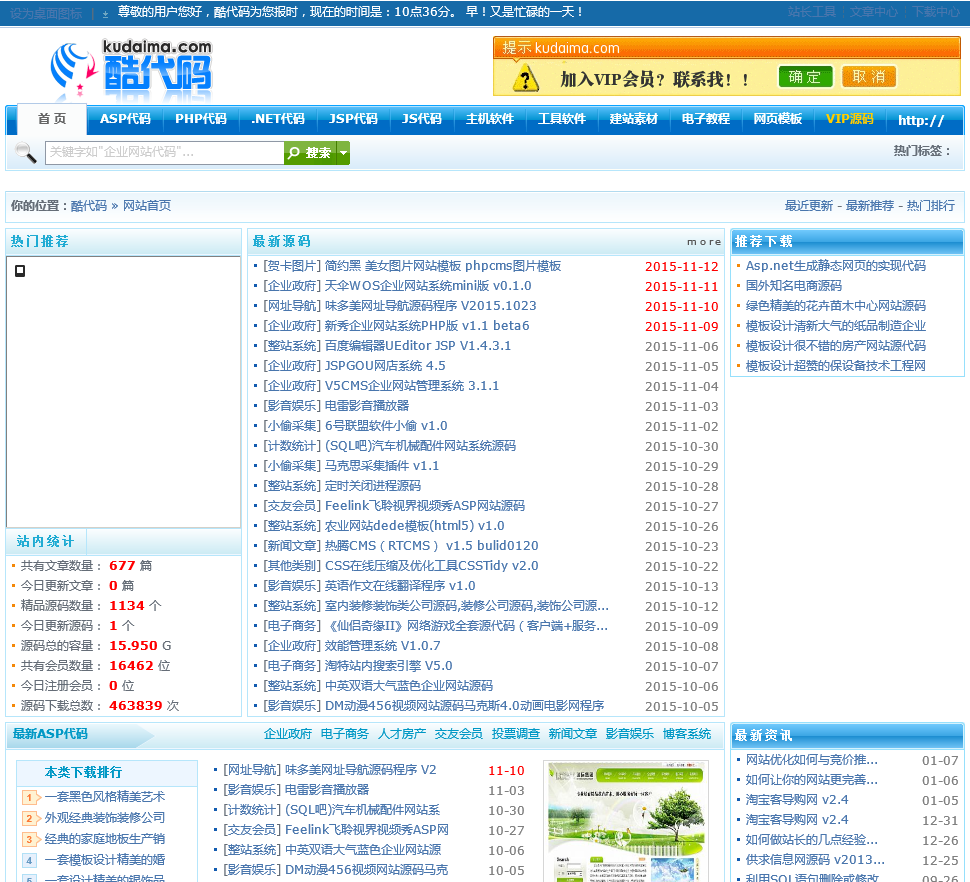The width and height of the screenshot is (970, 882).
Task: Open 交友会员 ASP category link
Action: [459, 734]
